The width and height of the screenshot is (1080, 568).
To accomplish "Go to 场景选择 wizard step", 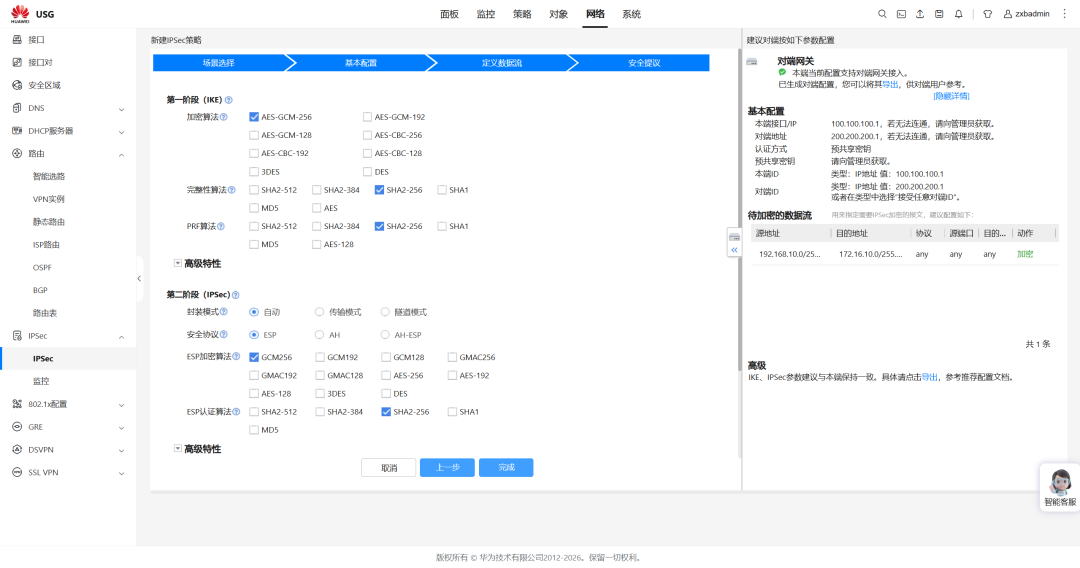I will click(219, 63).
